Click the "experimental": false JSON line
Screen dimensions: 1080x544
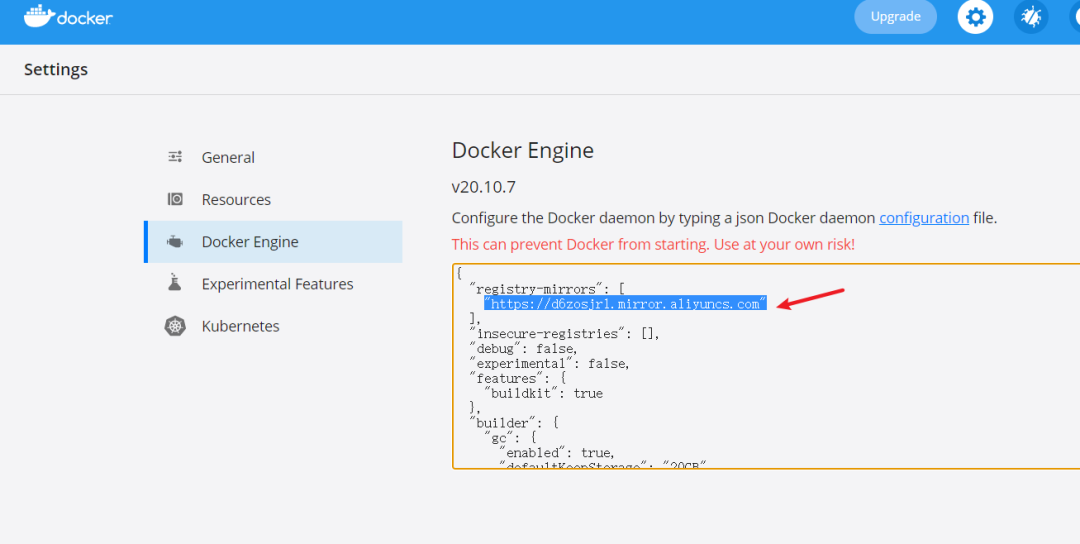[549, 363]
